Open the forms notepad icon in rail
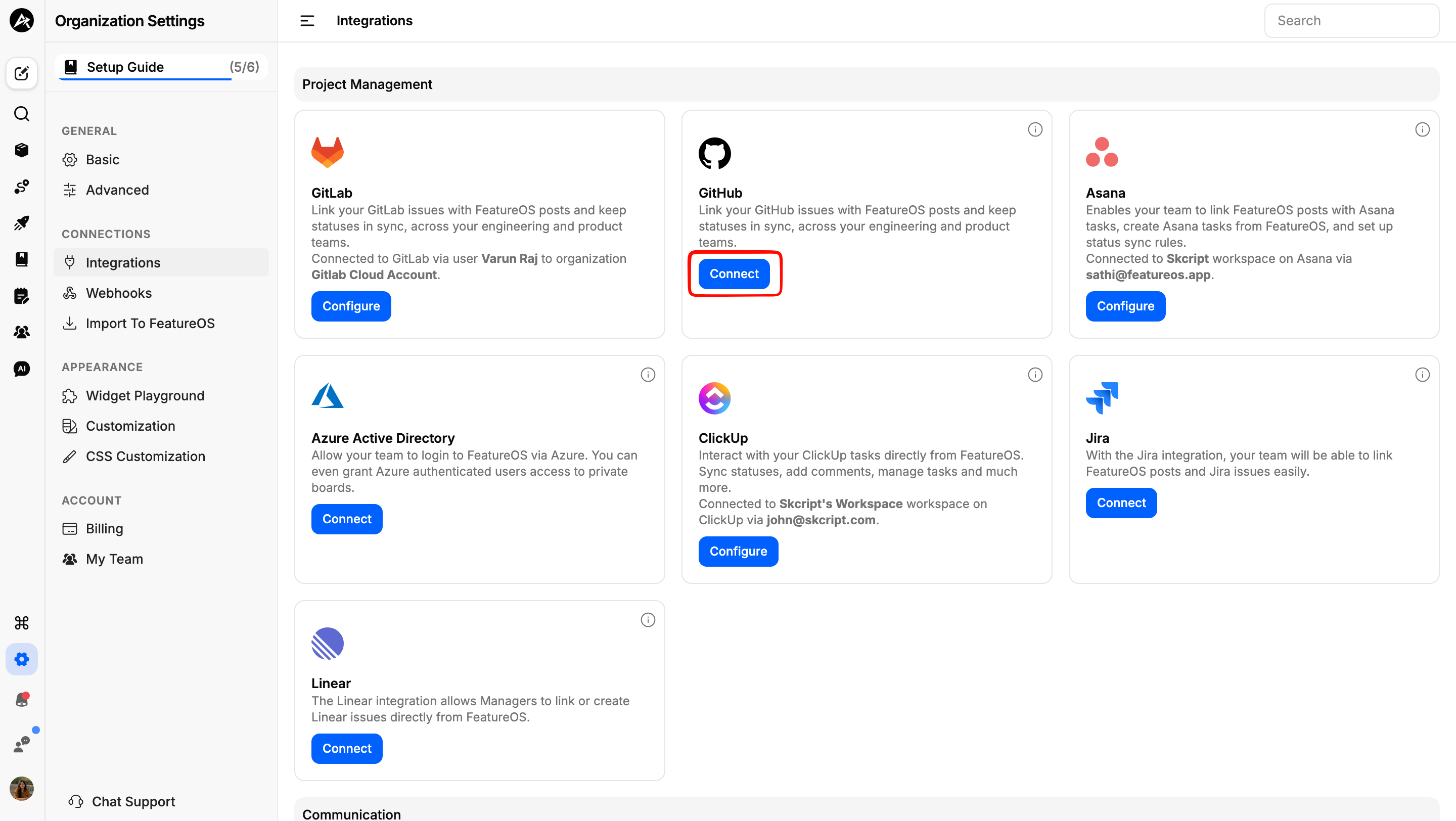This screenshot has height=821, width=1456. (x=21, y=296)
